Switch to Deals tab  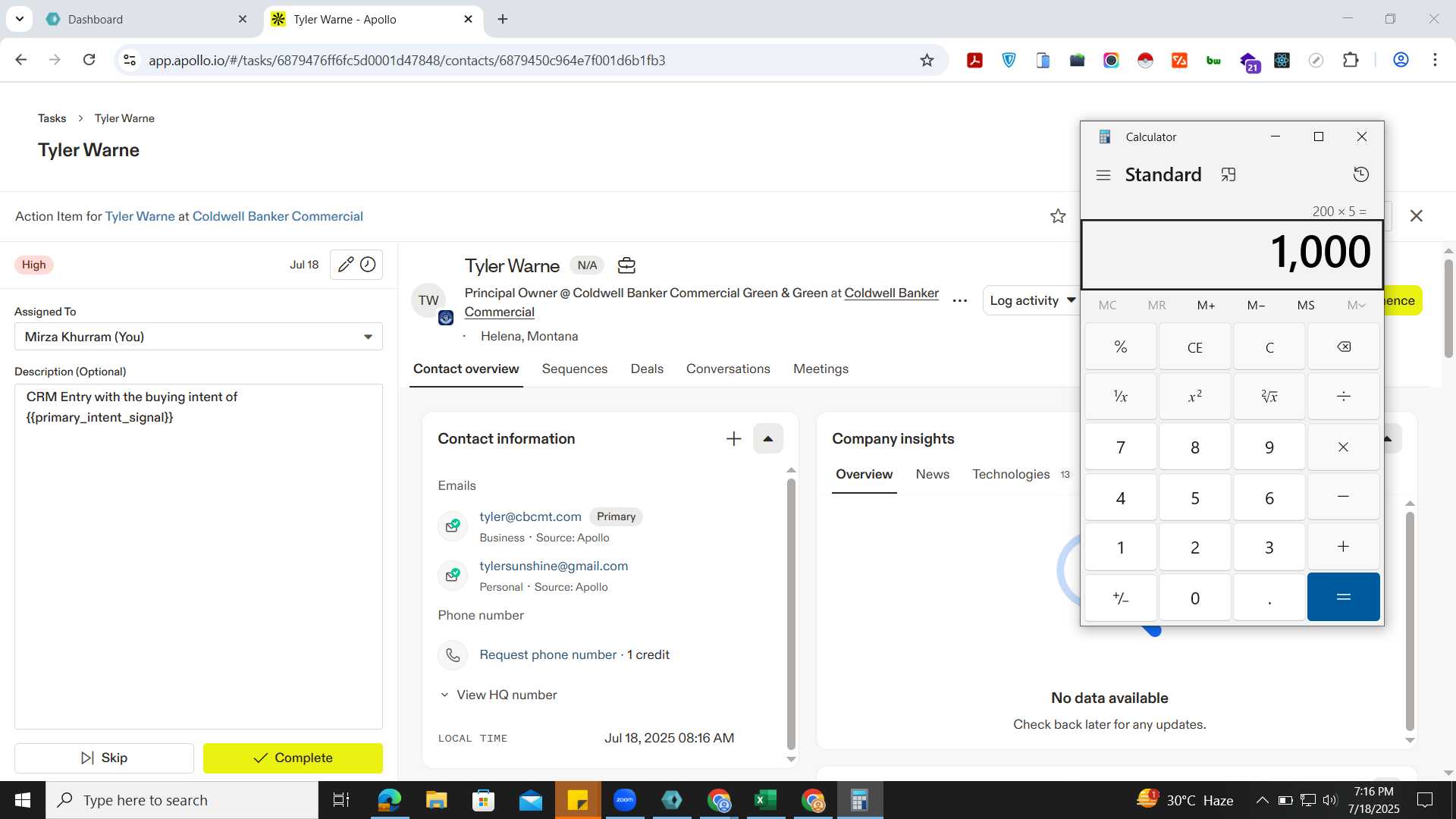[x=646, y=369]
